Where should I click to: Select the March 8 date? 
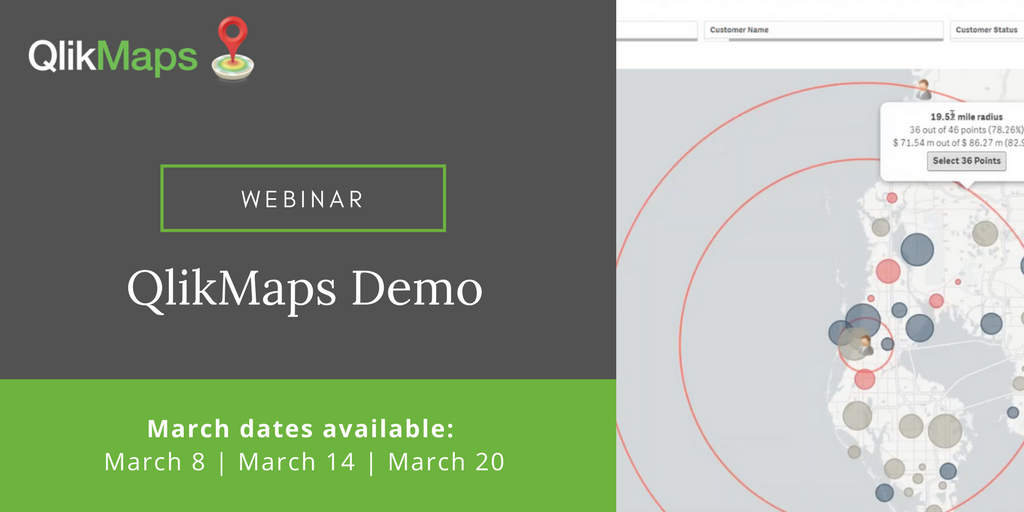[155, 462]
